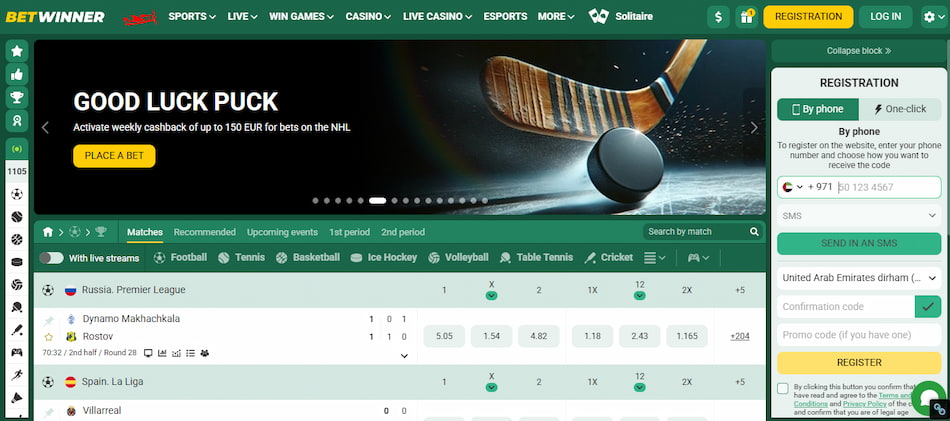This screenshot has height=421, width=950.
Task: Switch to the Recommended tab
Action: tap(205, 232)
